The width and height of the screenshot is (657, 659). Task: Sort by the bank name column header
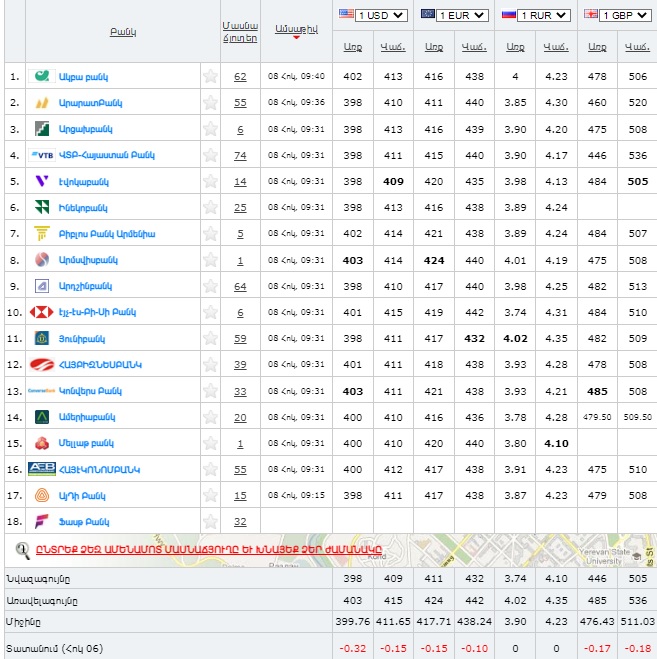(123, 32)
